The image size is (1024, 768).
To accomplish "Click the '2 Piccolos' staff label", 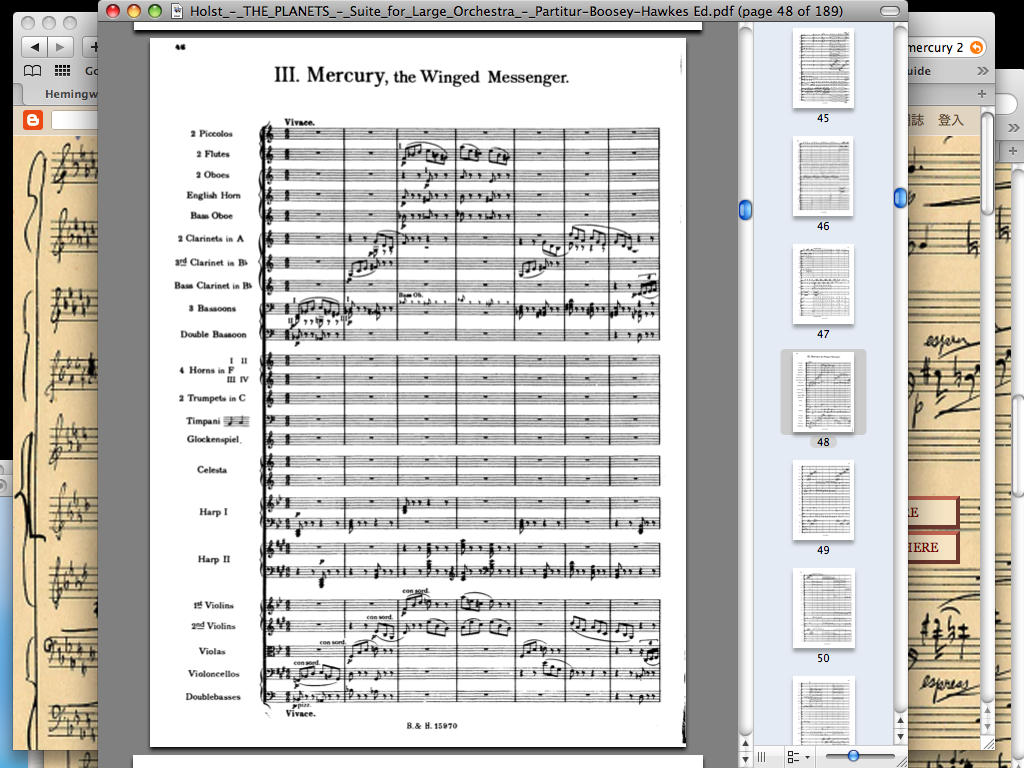I will tap(211, 134).
